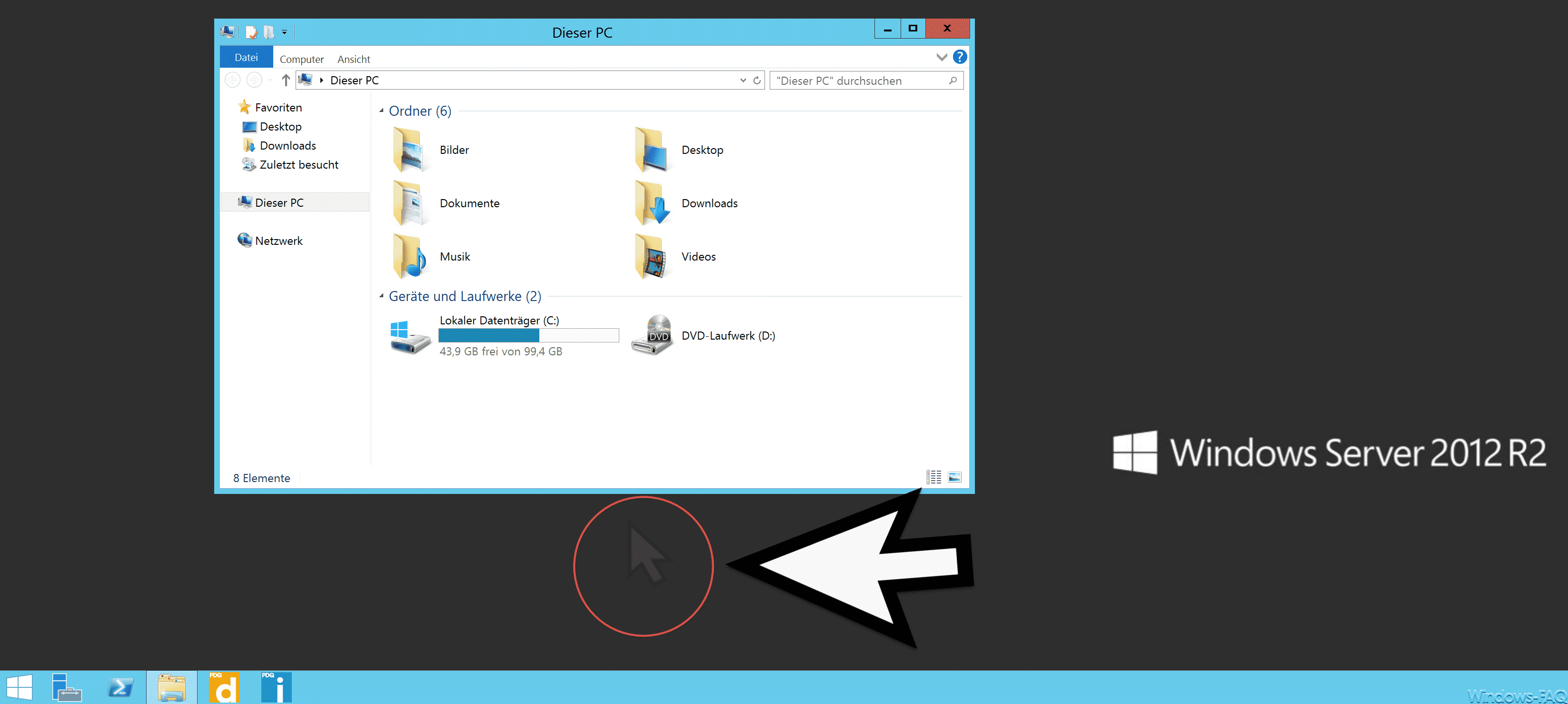Close the Dieser PC window
Screen dimensions: 1568x704
click(x=947, y=29)
